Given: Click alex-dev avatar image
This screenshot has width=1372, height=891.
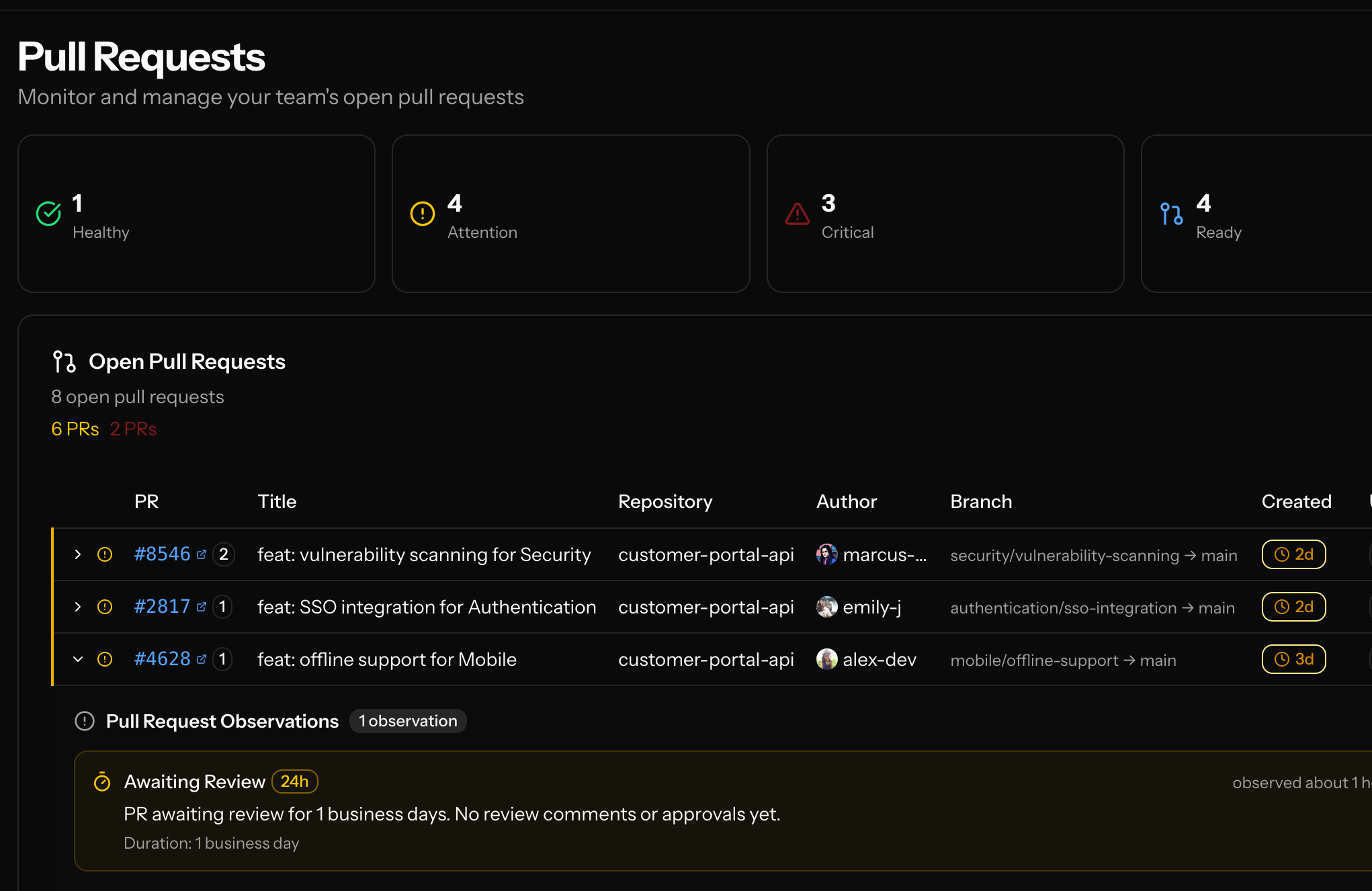Looking at the screenshot, I should click(827, 659).
